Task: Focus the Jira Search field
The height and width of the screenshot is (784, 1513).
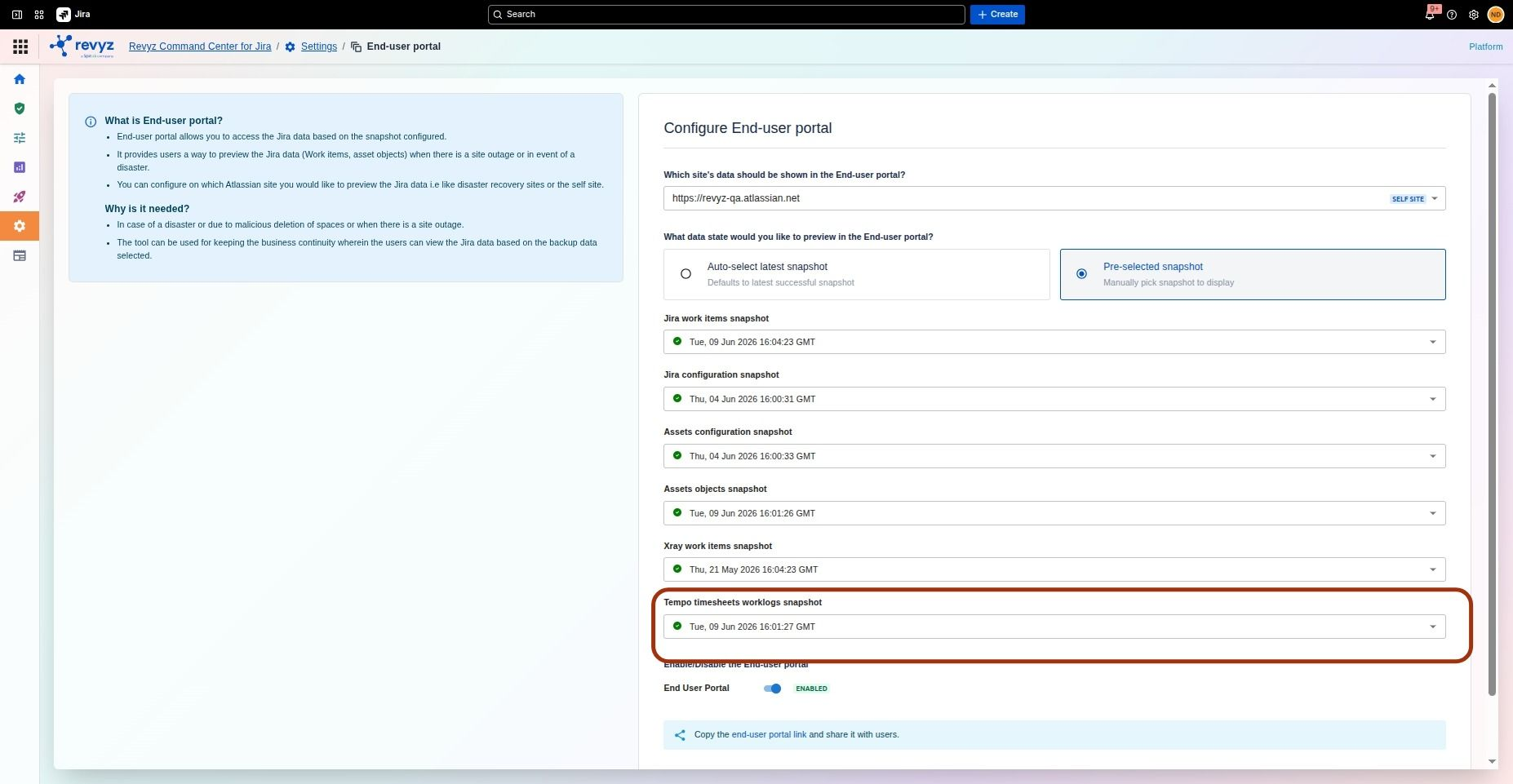Action: coord(726,15)
